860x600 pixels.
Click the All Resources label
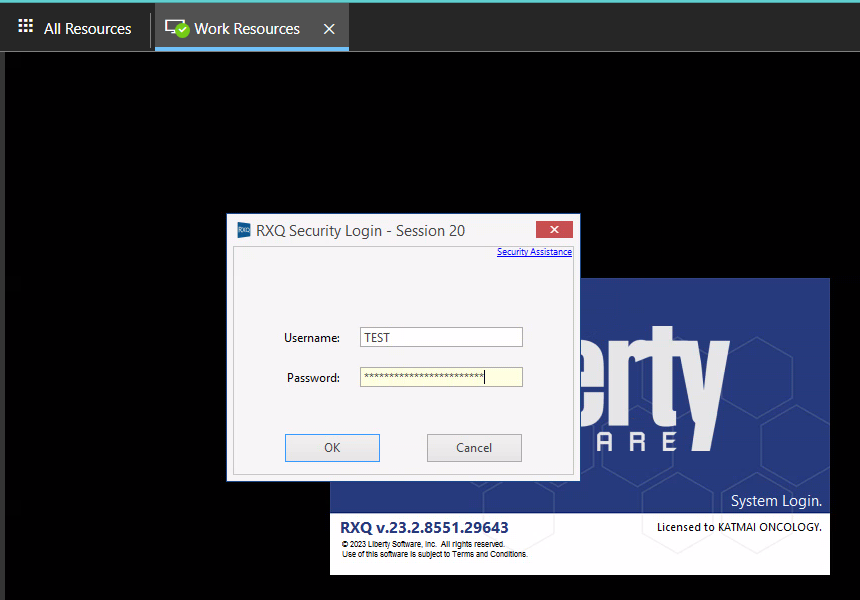pos(88,29)
